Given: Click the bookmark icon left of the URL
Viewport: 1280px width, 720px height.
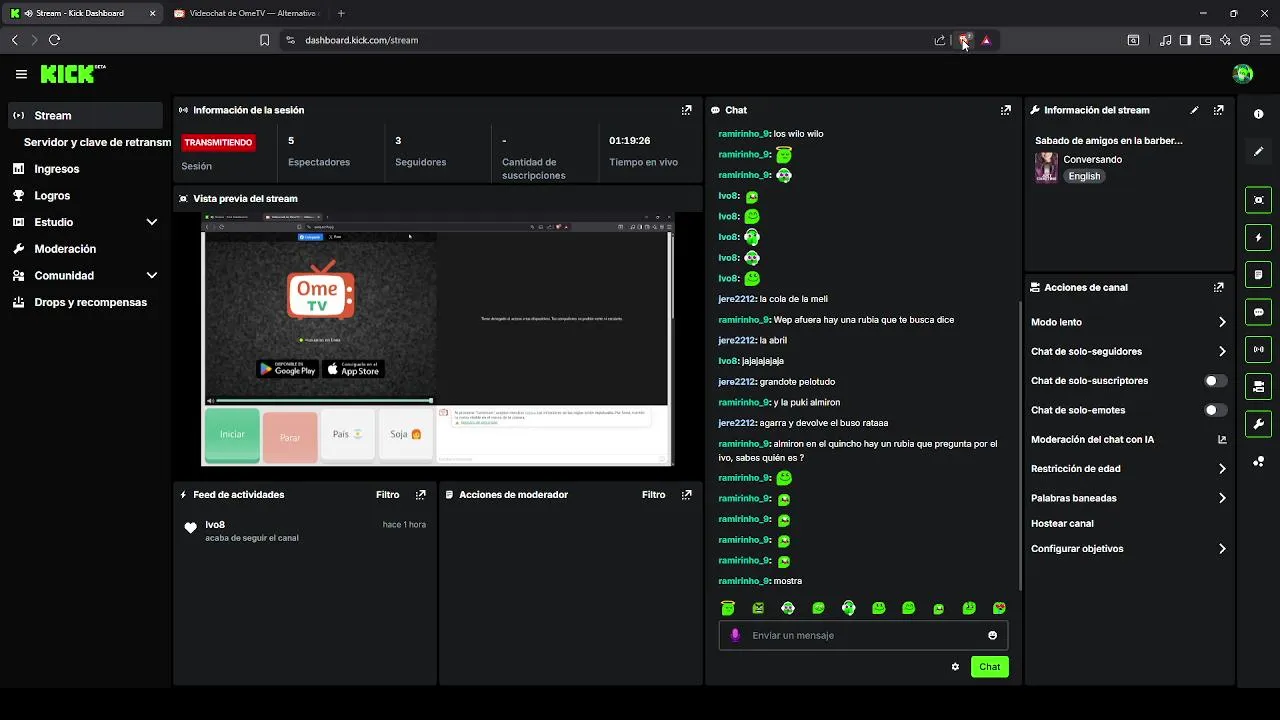Looking at the screenshot, I should [x=264, y=40].
